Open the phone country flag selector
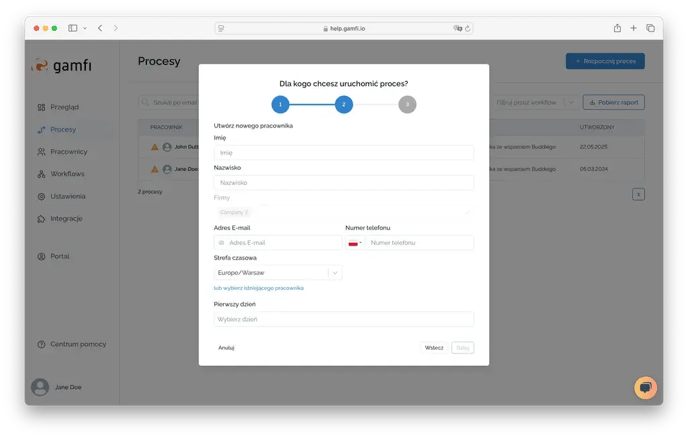The width and height of the screenshot is (688, 438). click(355, 243)
